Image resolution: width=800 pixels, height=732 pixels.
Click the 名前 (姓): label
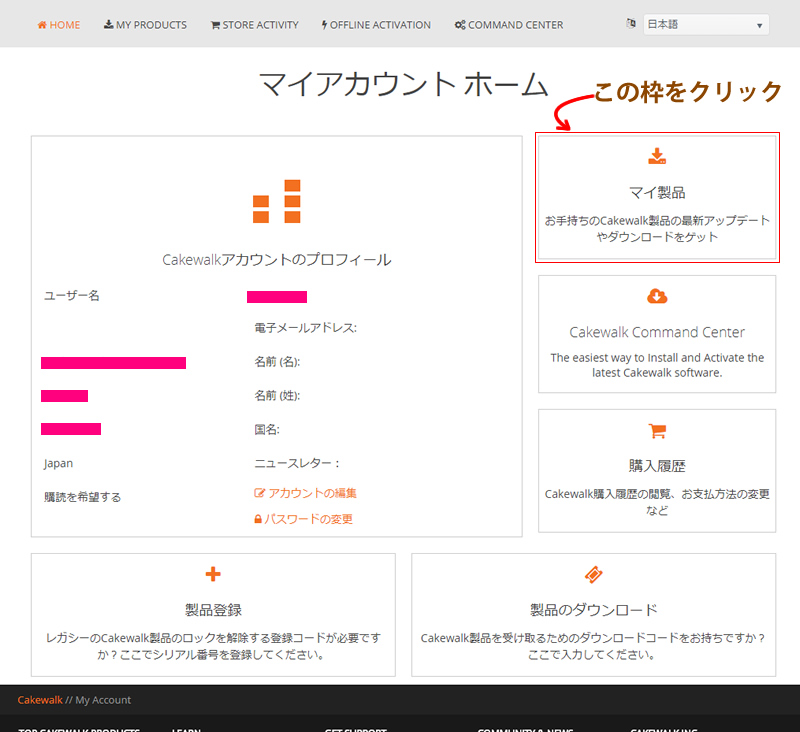[x=277, y=396]
